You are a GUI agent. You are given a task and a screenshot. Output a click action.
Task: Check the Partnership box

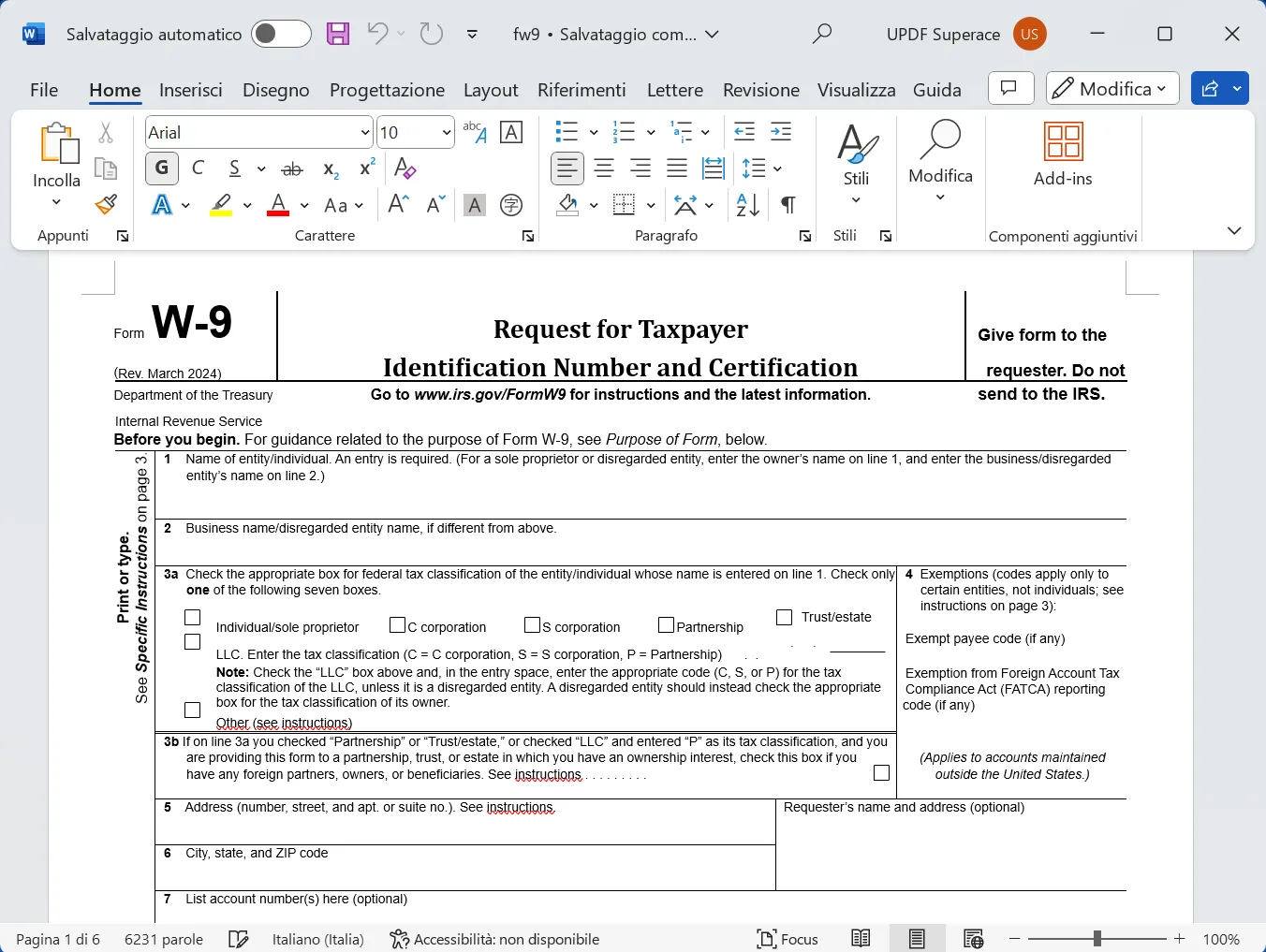pos(667,624)
